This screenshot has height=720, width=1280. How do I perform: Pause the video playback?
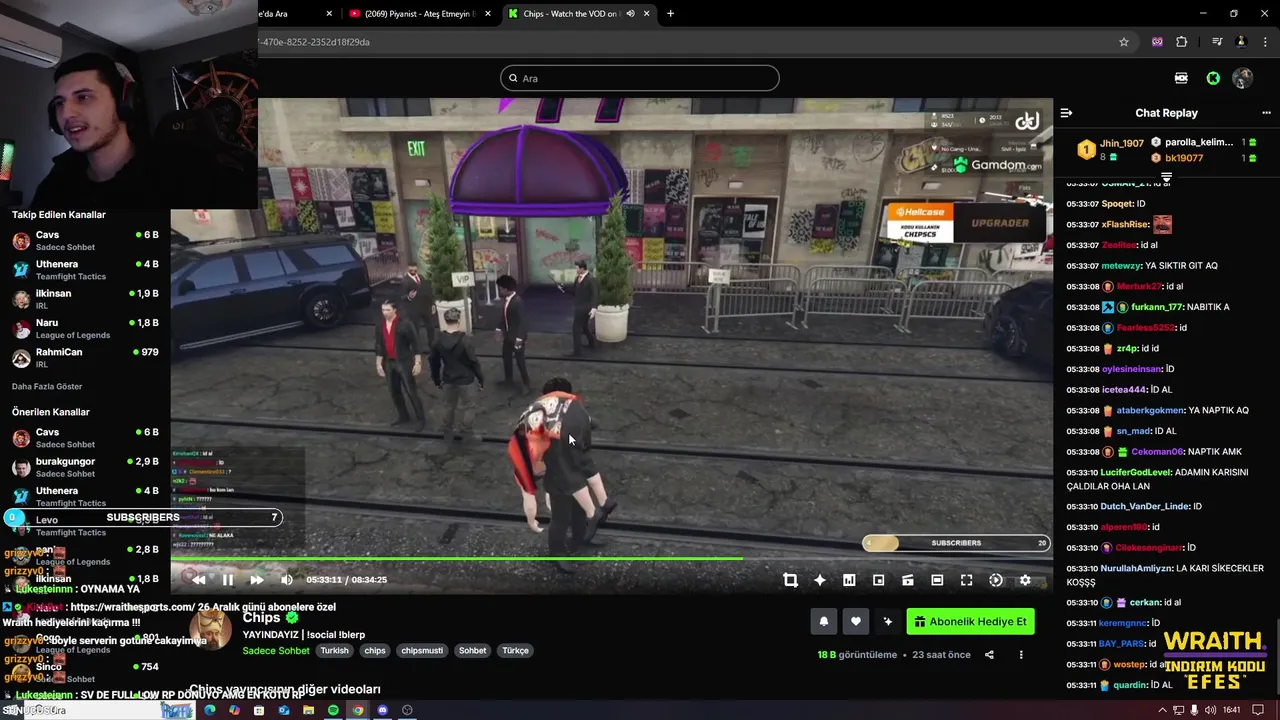(228, 580)
